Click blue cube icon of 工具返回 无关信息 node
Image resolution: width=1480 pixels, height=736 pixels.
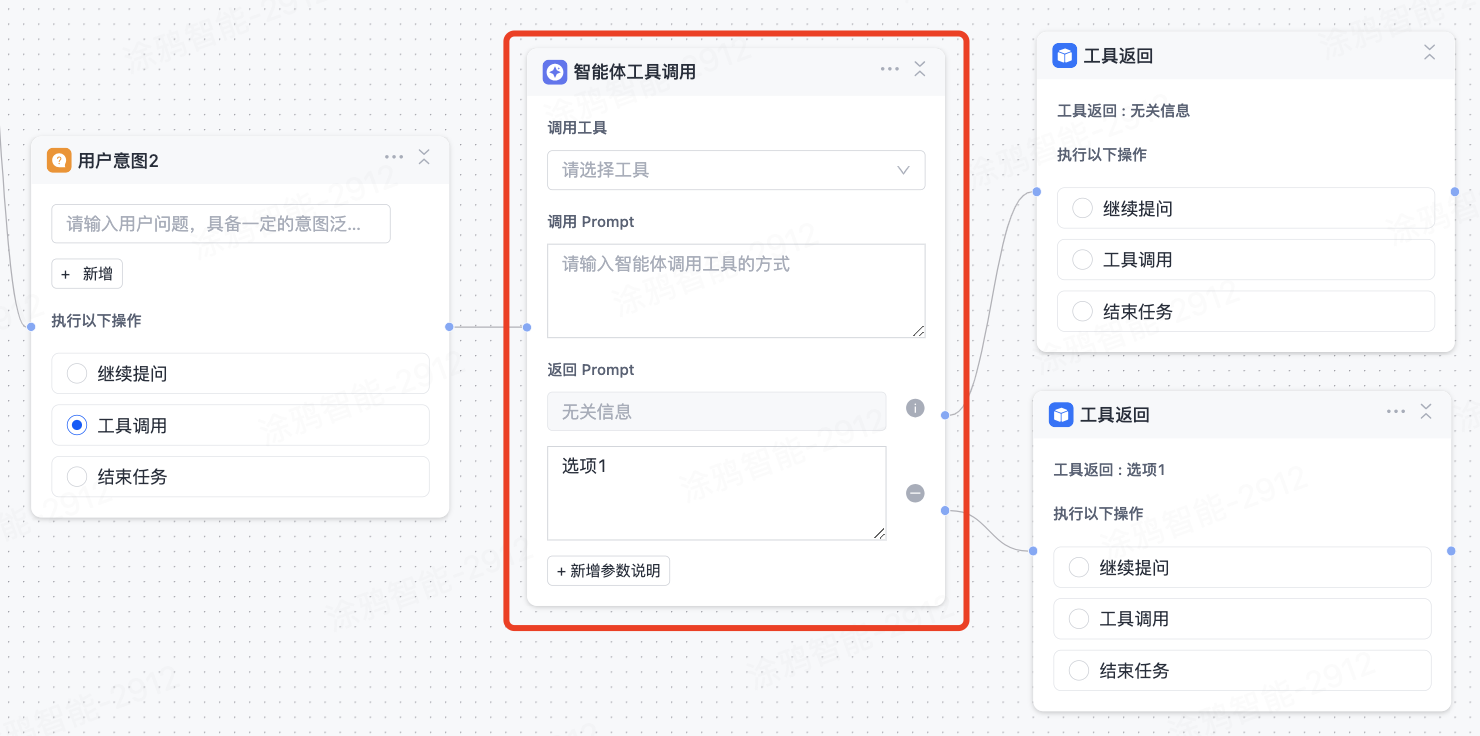coord(1065,55)
